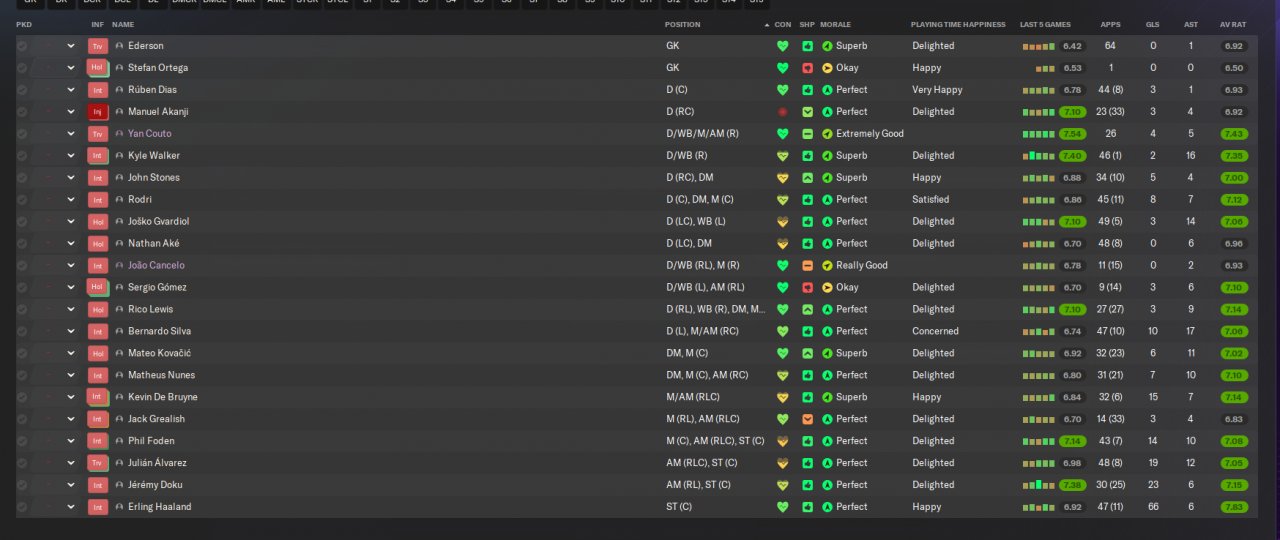Image resolution: width=1280 pixels, height=540 pixels.
Task: Click Bernardo Silva's Concerned playing time text
Action: click(x=935, y=331)
